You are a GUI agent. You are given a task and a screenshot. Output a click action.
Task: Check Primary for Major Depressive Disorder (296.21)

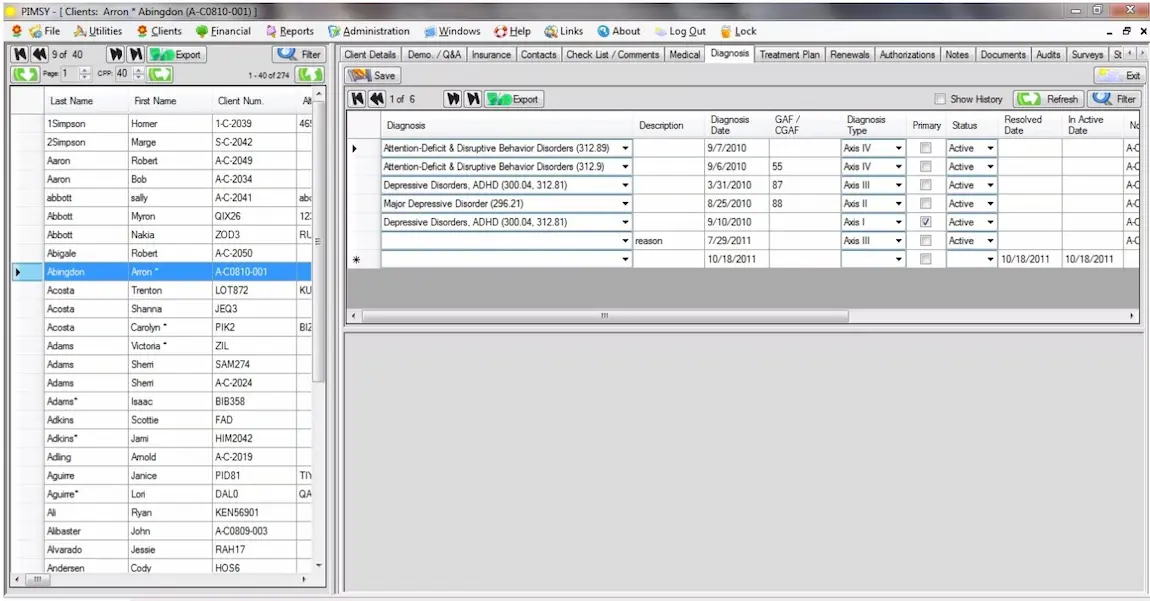click(x=928, y=203)
